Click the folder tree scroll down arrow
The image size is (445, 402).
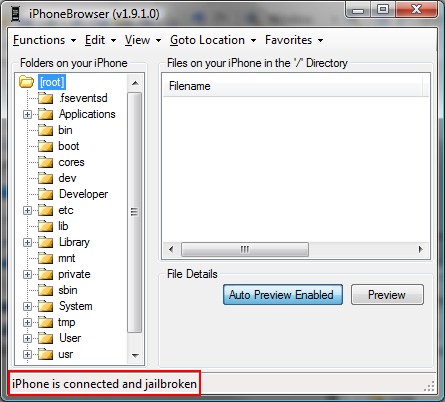pyautogui.click(x=135, y=356)
